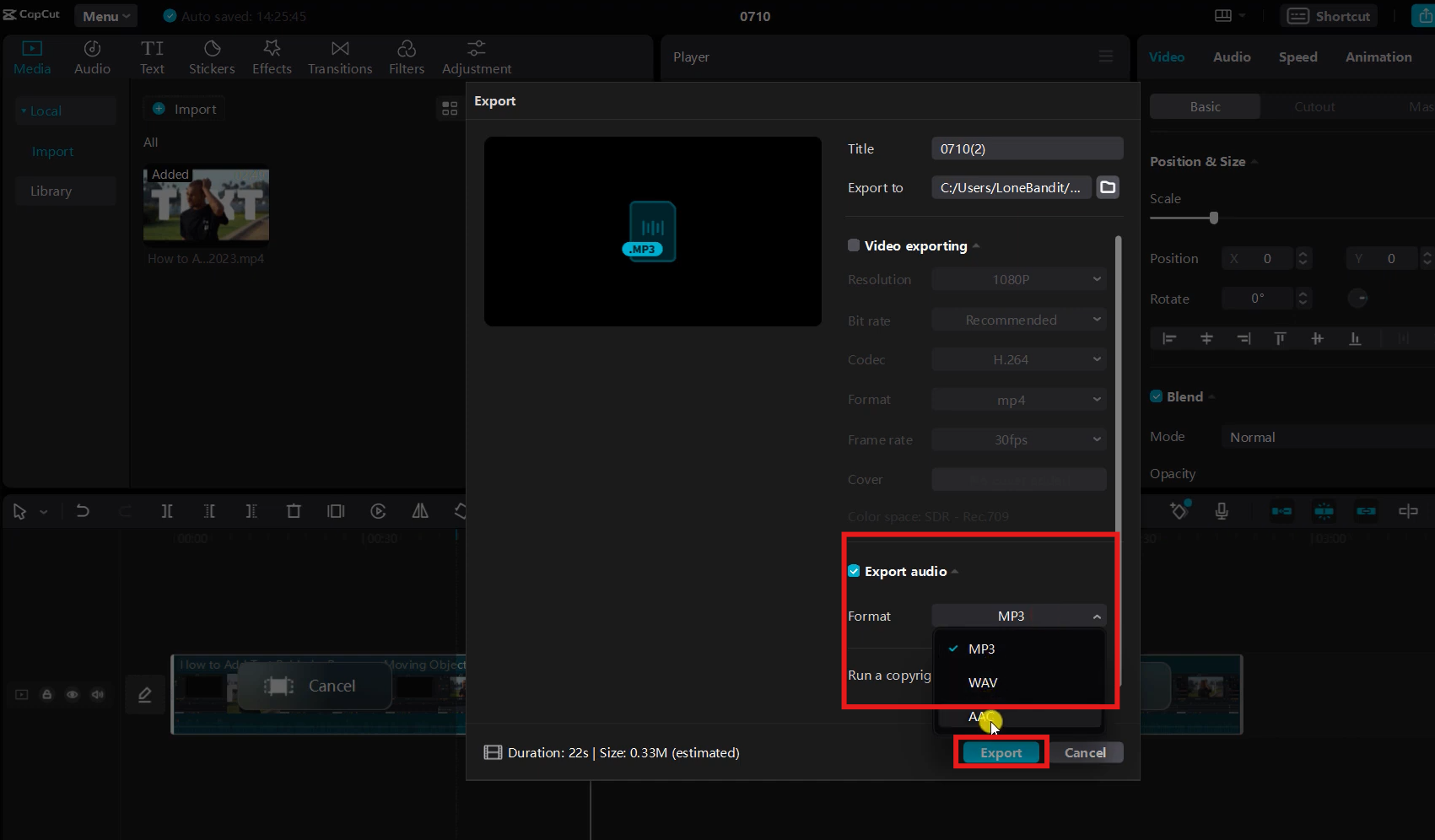Viewport: 1435px width, 840px height.
Task: Enable the Video exporting checkbox
Action: pos(853,245)
